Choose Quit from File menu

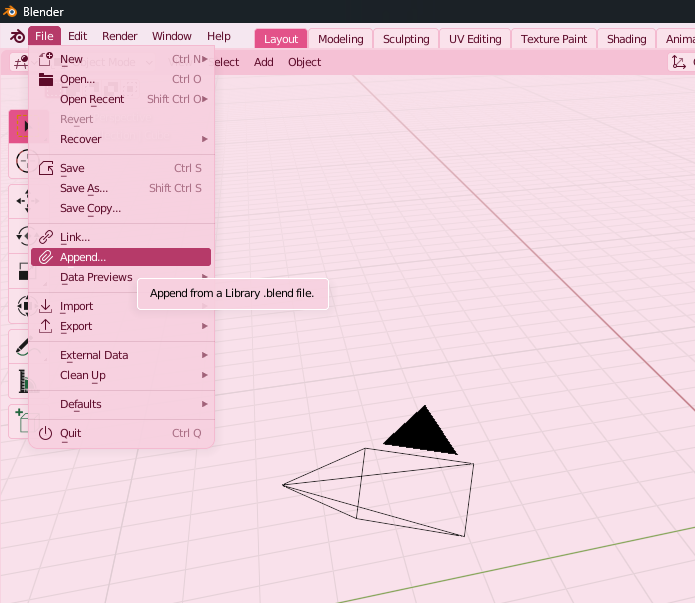coord(121,433)
